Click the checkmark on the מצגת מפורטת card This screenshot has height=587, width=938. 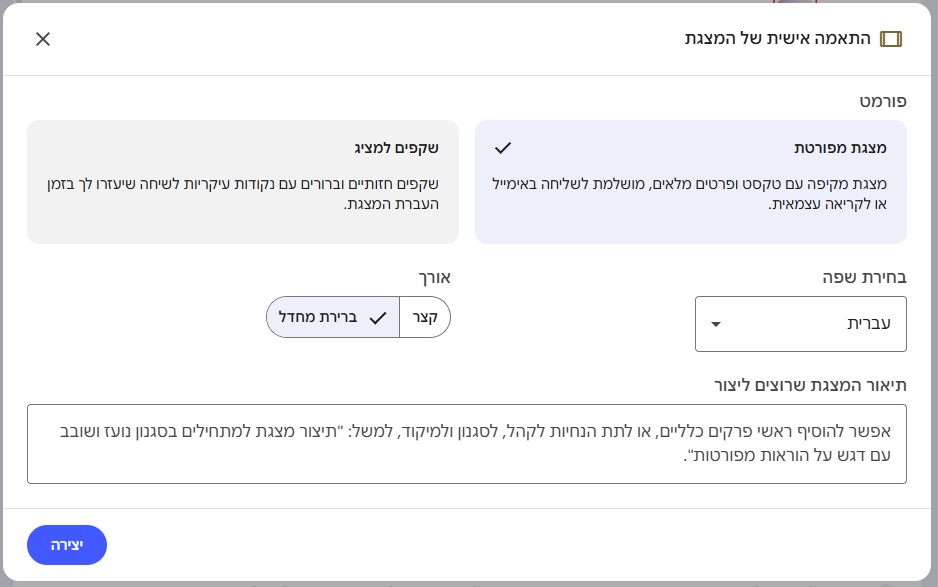503,147
